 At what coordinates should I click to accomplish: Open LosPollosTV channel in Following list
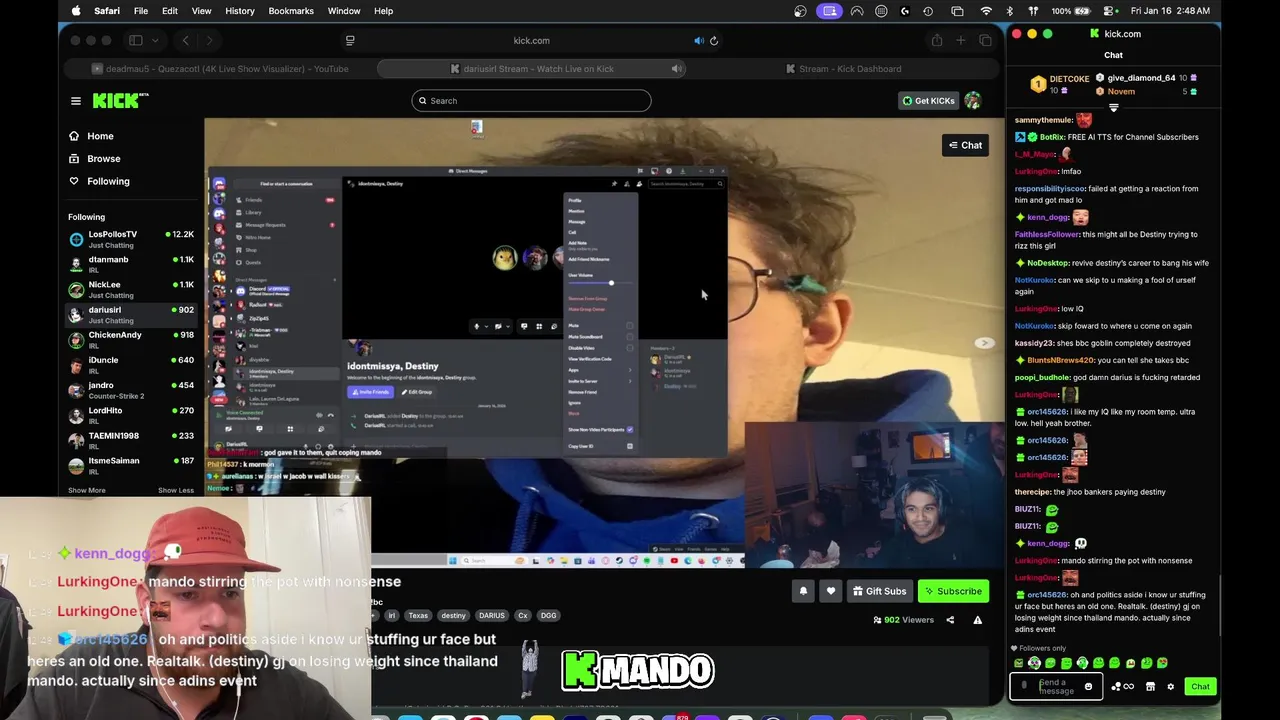click(x=131, y=238)
